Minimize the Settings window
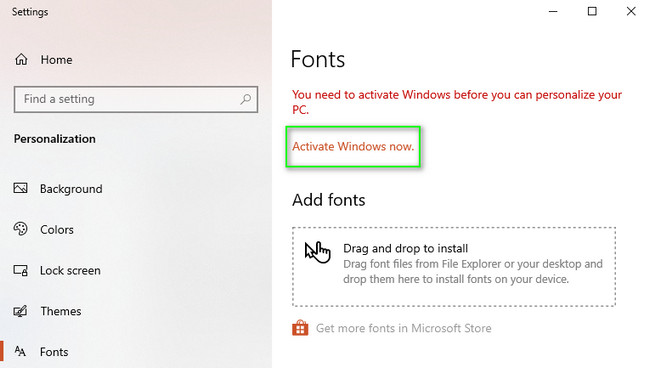 click(x=553, y=11)
